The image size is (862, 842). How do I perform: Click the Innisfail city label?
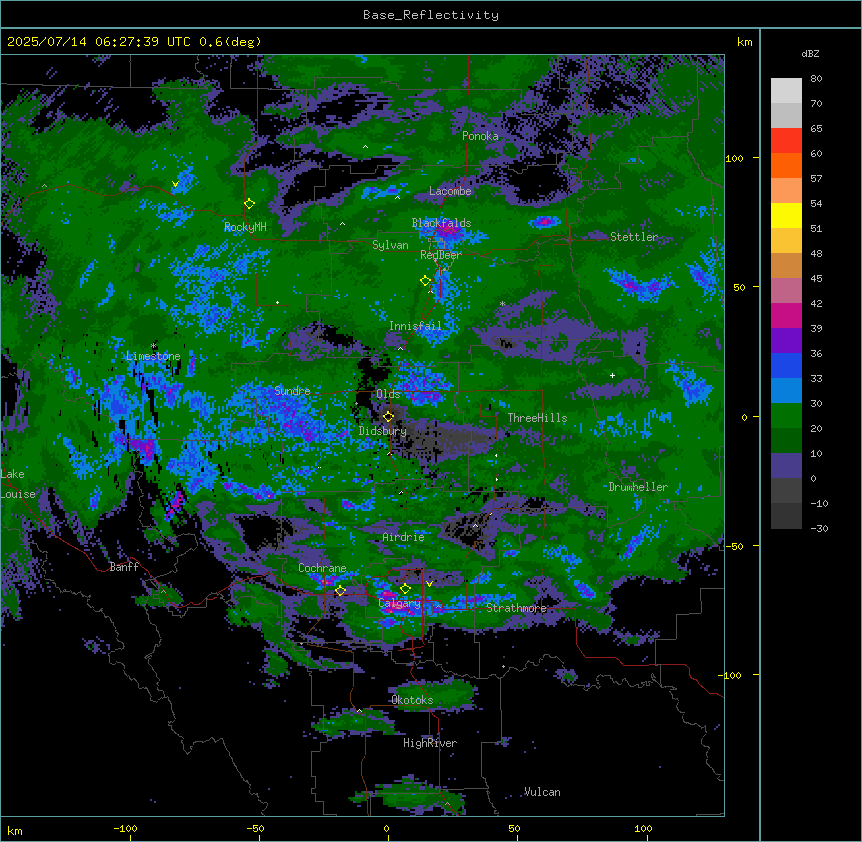point(415,326)
